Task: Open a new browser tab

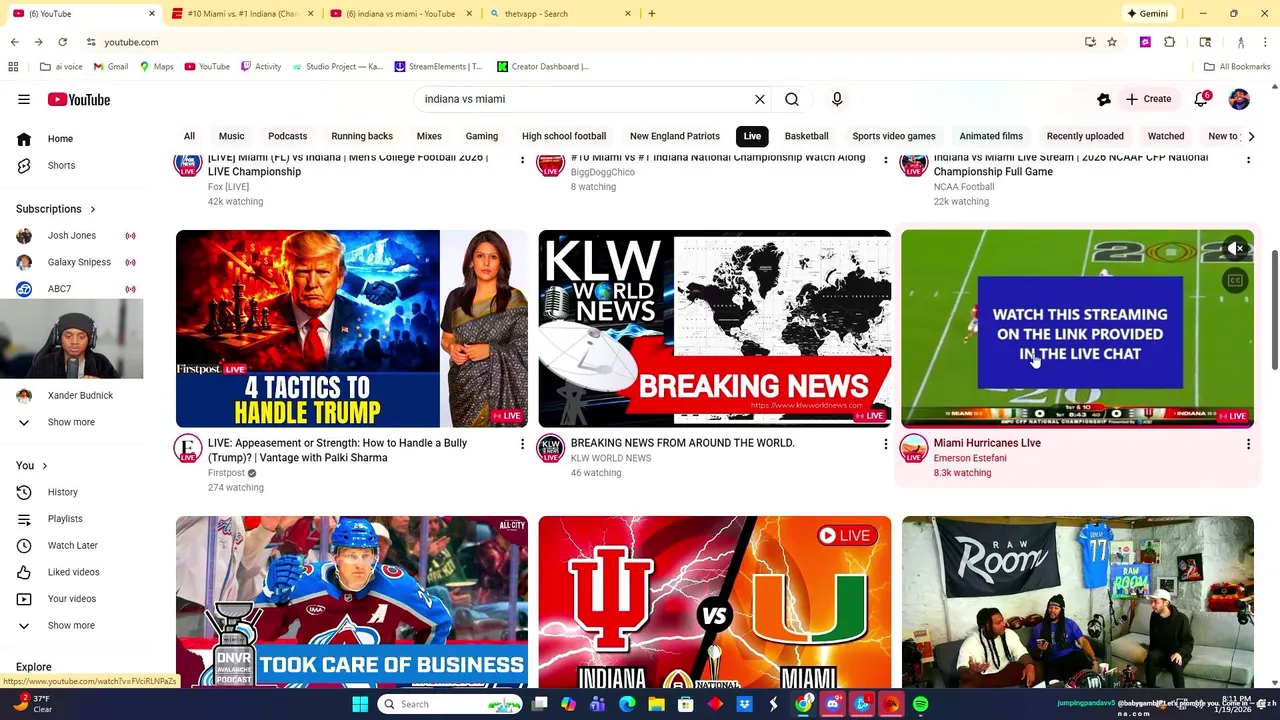Action: pyautogui.click(x=651, y=14)
